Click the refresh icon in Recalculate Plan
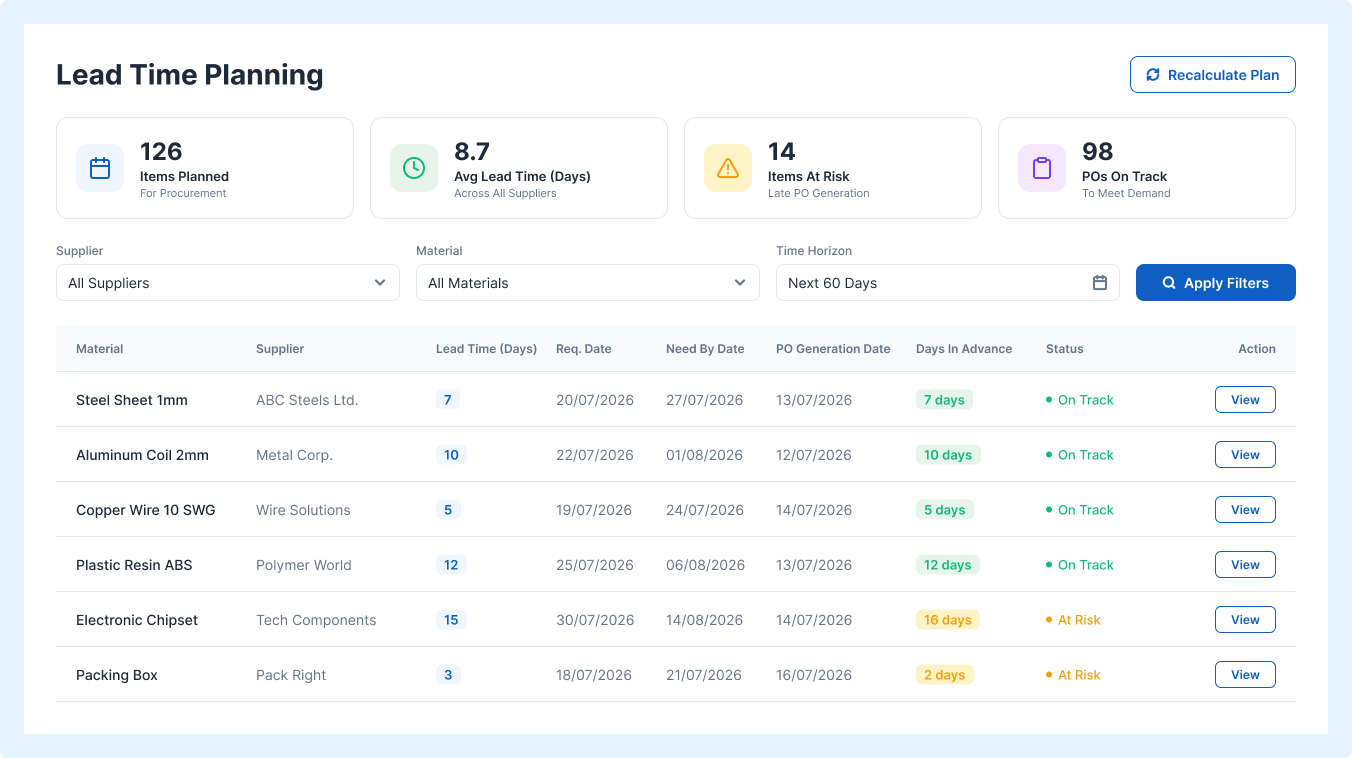 pos(1153,75)
